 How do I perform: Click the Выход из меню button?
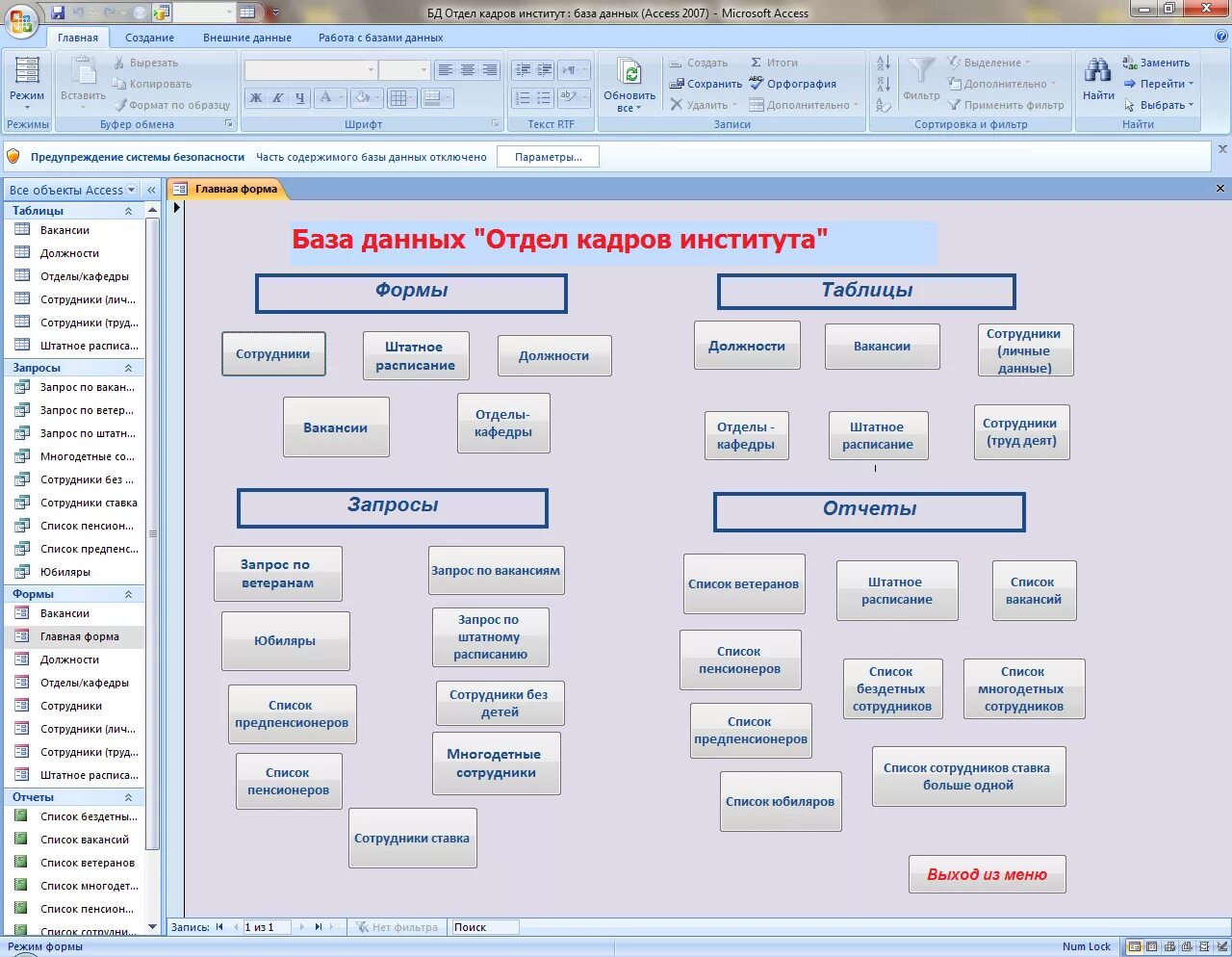pyautogui.click(x=987, y=874)
